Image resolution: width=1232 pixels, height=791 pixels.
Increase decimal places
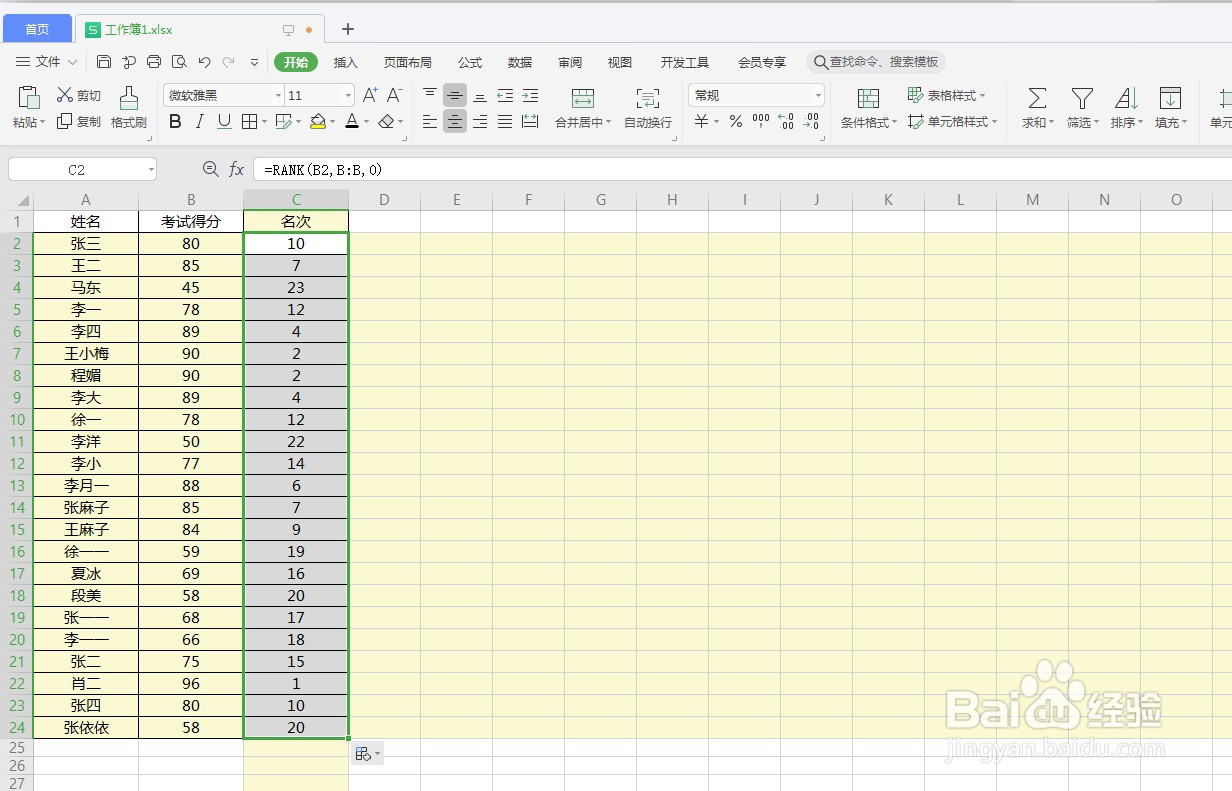click(x=786, y=121)
